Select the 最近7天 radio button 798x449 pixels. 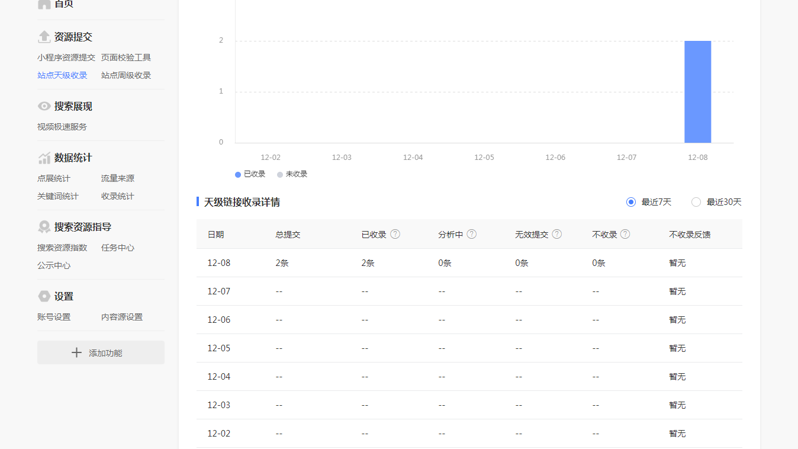[x=631, y=202]
